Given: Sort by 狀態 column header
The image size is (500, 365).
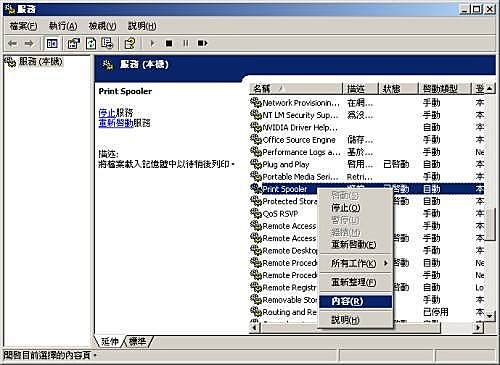Looking at the screenshot, I should [398, 89].
